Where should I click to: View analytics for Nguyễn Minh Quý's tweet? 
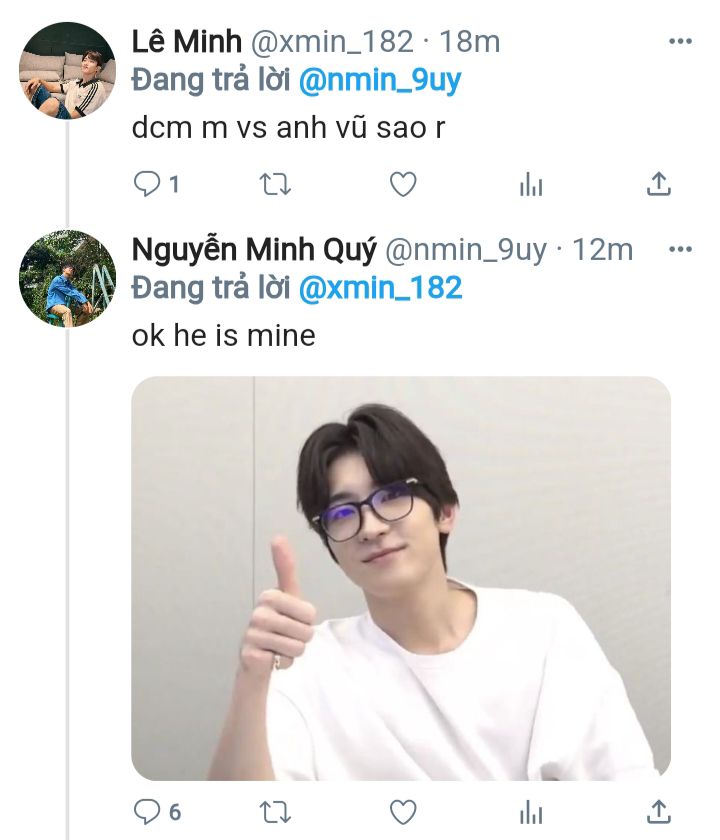531,810
